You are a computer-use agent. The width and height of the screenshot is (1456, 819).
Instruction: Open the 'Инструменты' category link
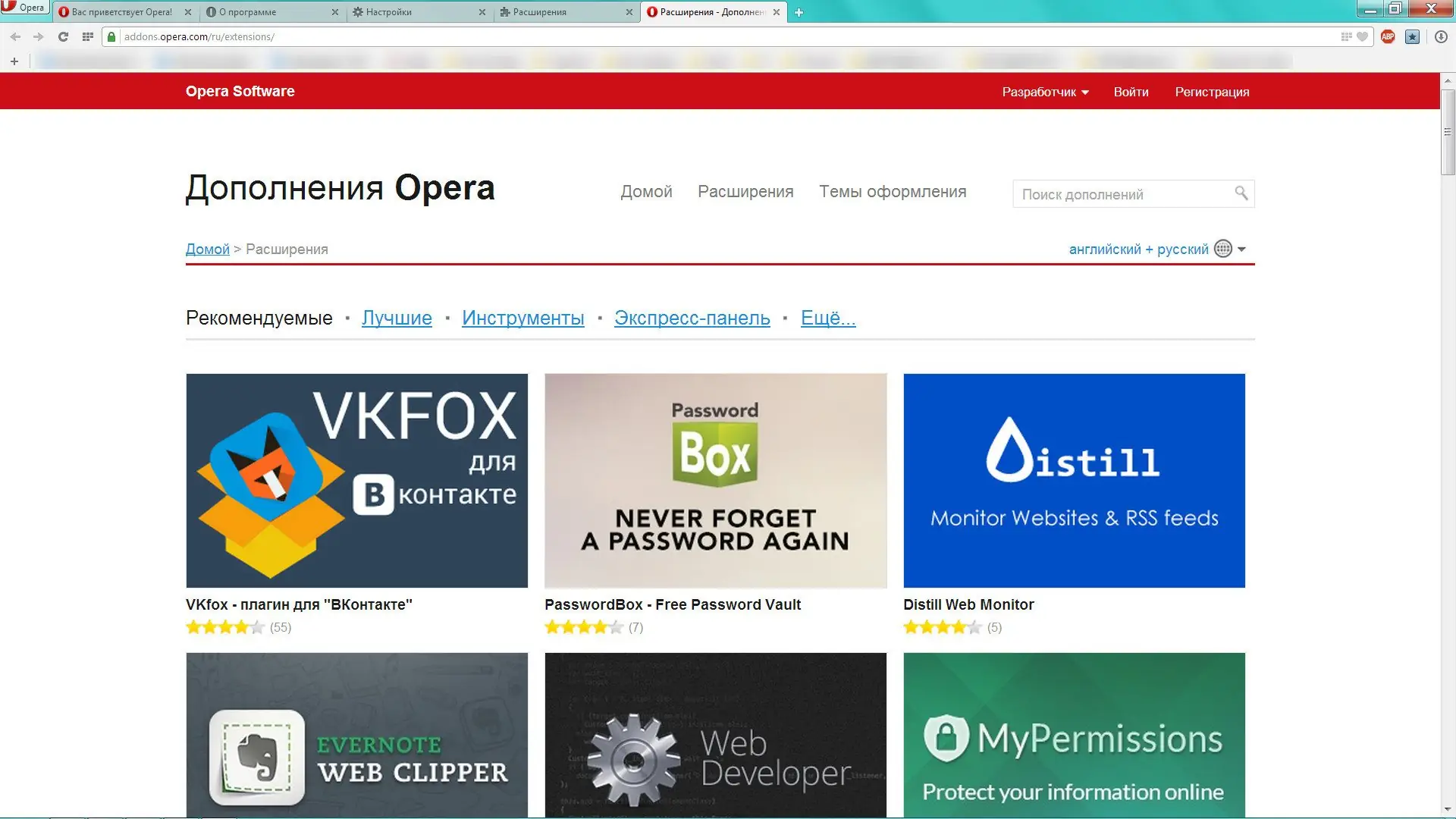click(x=522, y=318)
